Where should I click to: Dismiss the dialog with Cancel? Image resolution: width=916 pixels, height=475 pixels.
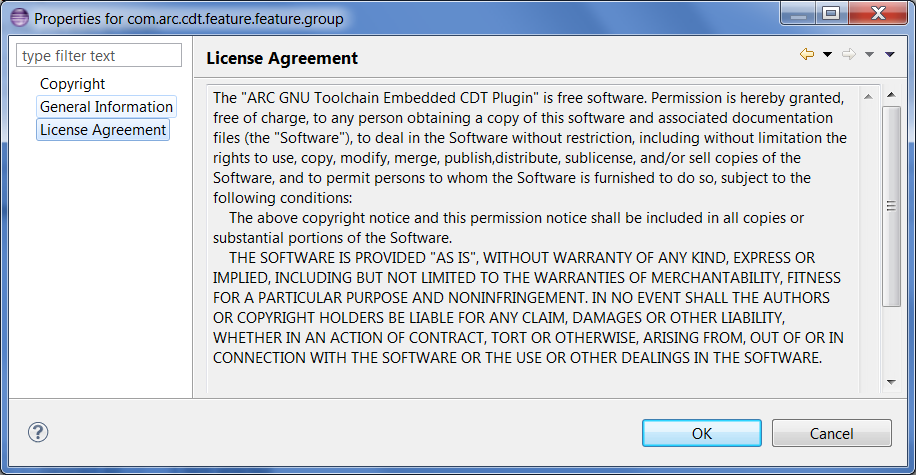(x=831, y=433)
